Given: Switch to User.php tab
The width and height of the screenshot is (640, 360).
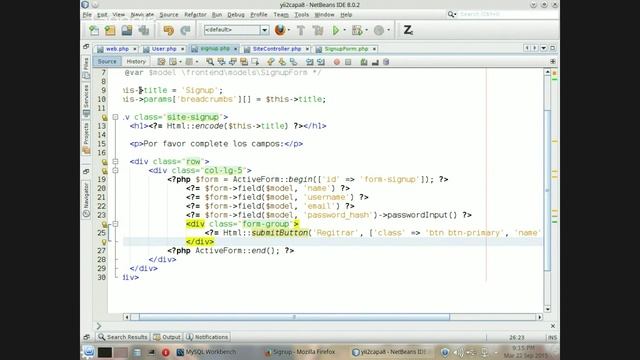Looking at the screenshot, I should [x=164, y=49].
